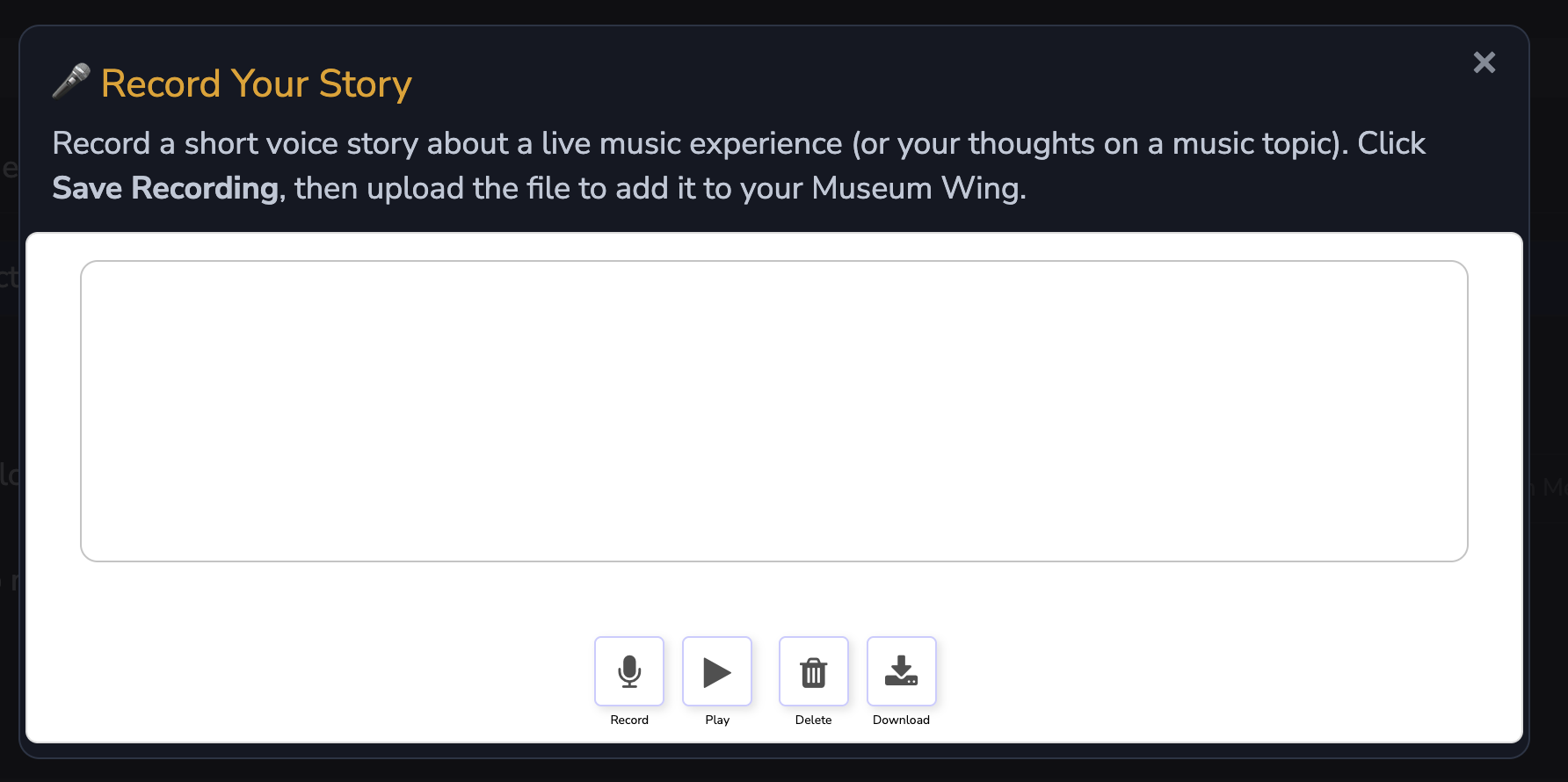Click the bold "Save Recording" text
This screenshot has height=782, width=1568.
tap(165, 188)
